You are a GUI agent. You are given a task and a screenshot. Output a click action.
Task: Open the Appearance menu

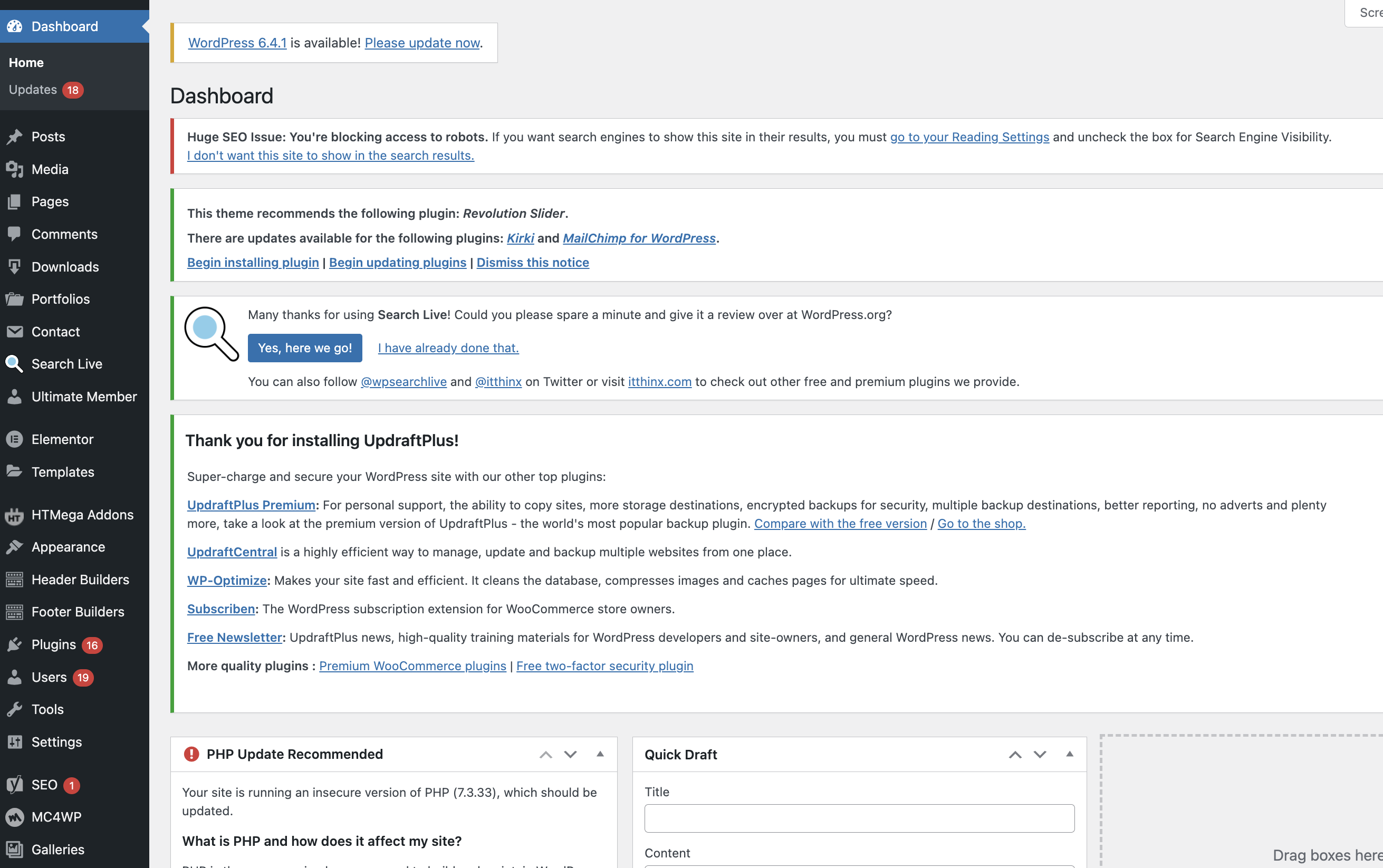pos(68,547)
